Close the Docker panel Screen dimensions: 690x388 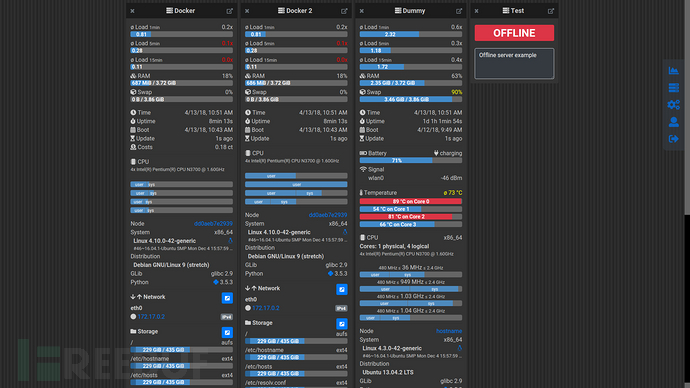[132, 11]
